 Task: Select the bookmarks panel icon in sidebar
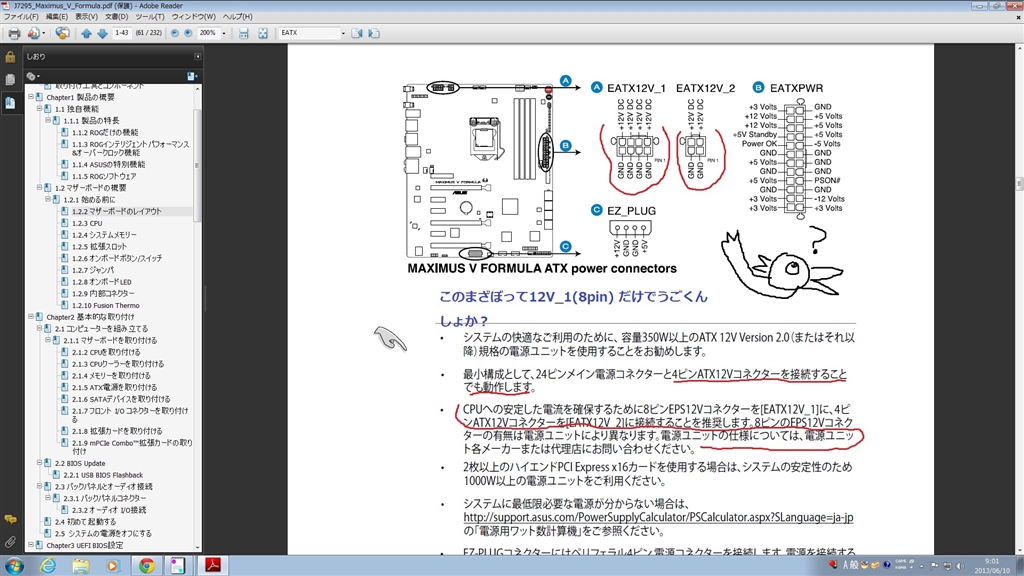[x=10, y=103]
